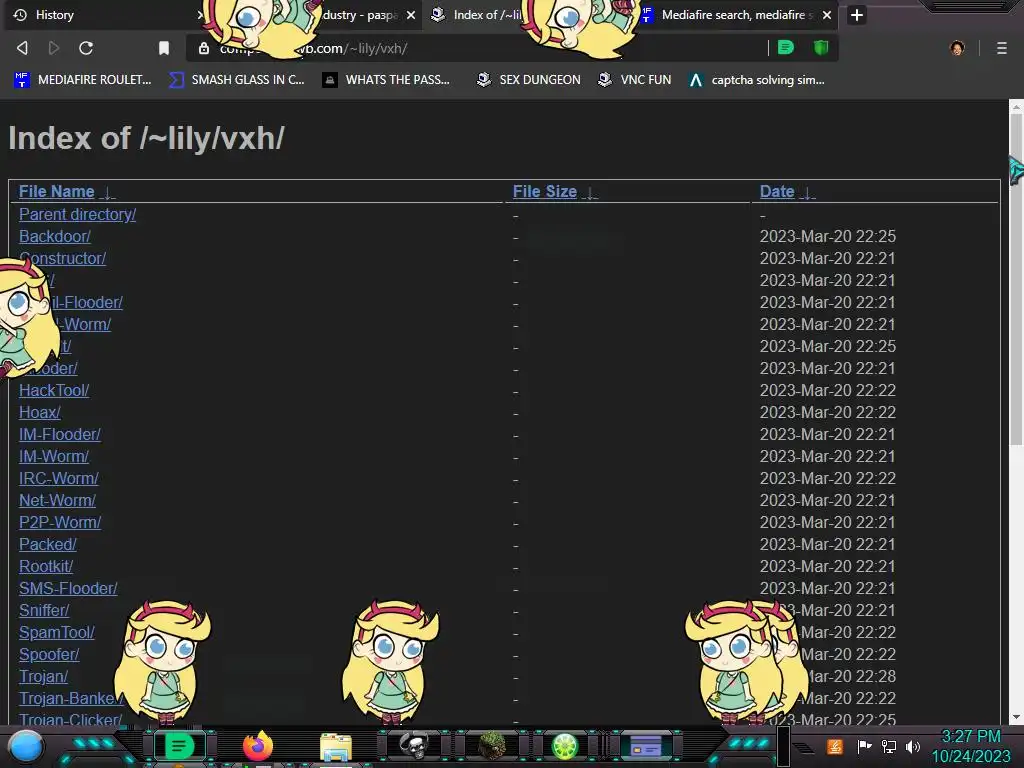Image resolution: width=1024 pixels, height=768 pixels.
Task: Open the Sniffer/ folder link
Action: coord(44,611)
